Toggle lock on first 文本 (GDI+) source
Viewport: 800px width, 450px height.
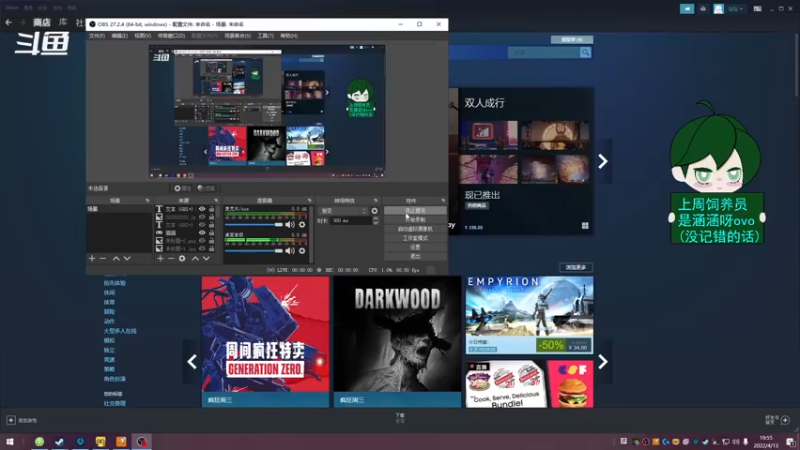[211, 209]
